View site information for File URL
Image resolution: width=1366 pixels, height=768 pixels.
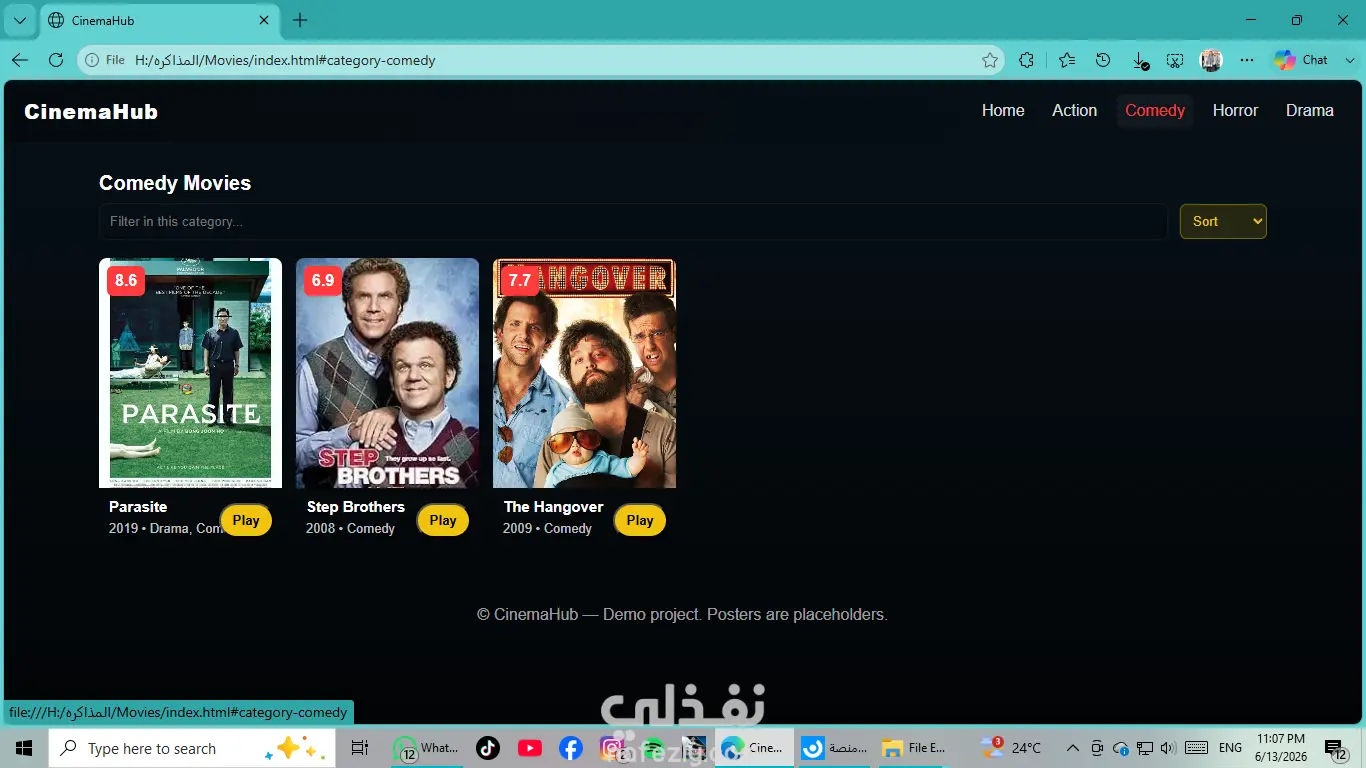point(105,60)
